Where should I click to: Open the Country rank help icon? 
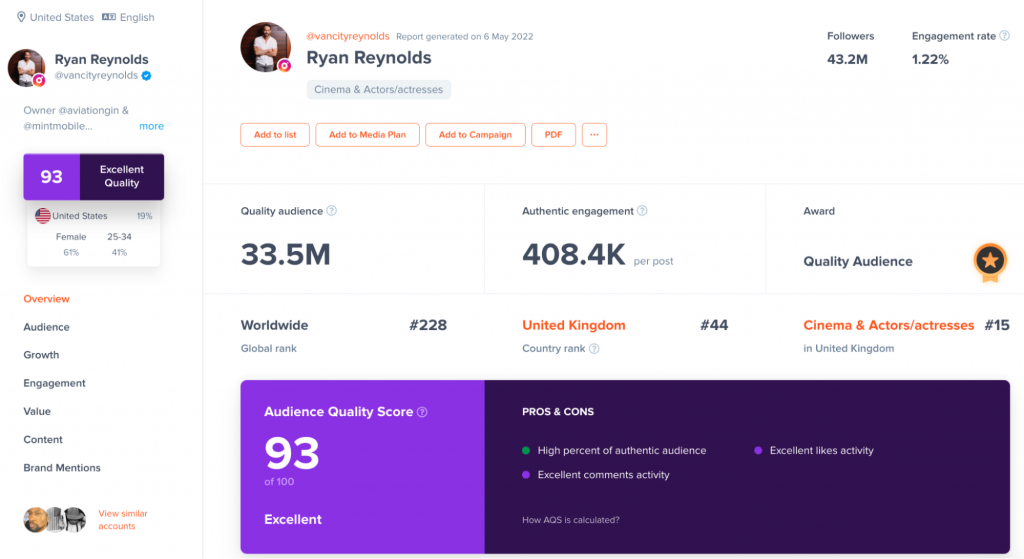[x=594, y=349]
